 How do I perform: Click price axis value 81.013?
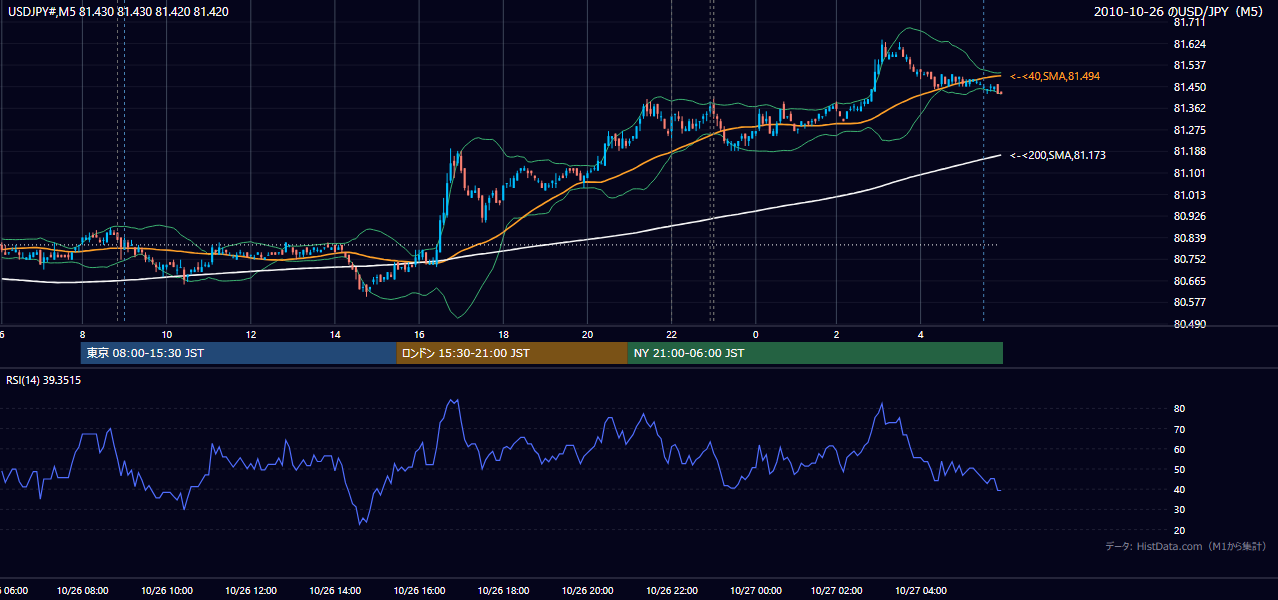pos(1189,195)
